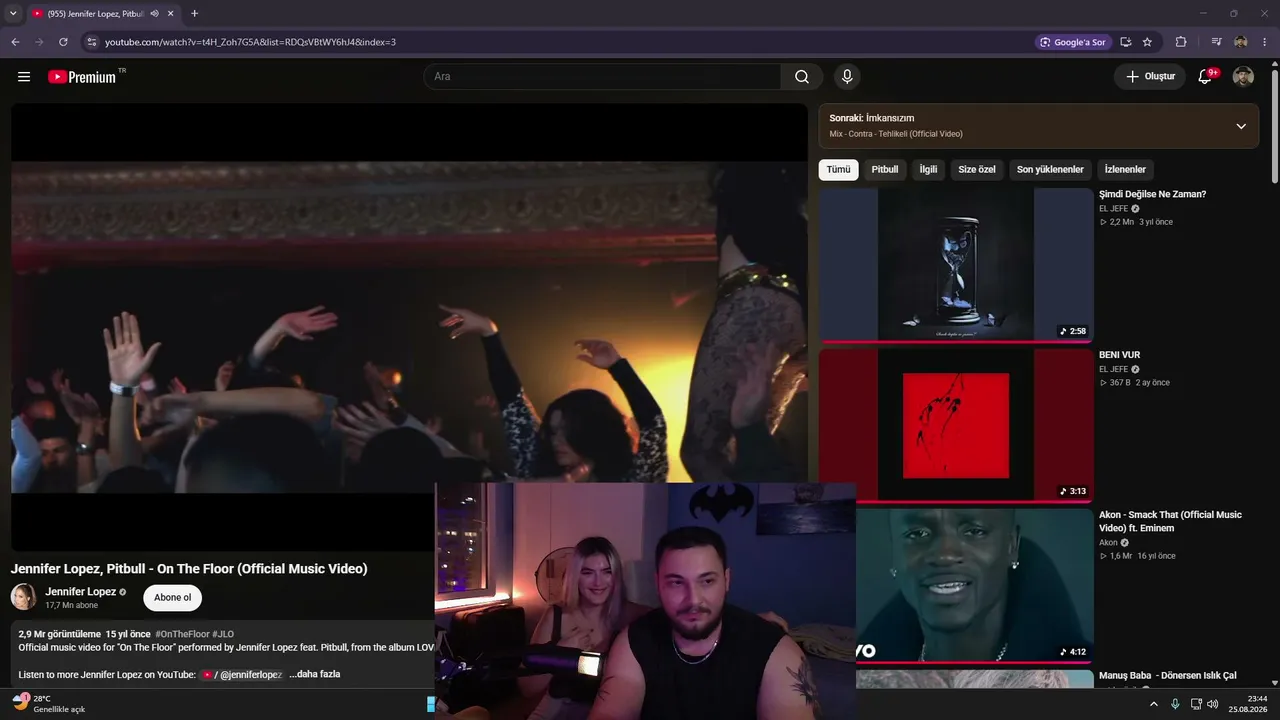This screenshot has height=720, width=1280.
Task: Open site information icon in the address bar
Action: [x=91, y=42]
